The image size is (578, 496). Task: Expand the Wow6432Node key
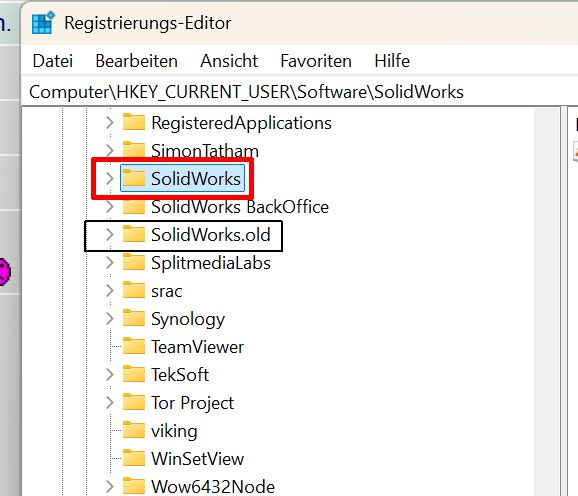pos(109,487)
